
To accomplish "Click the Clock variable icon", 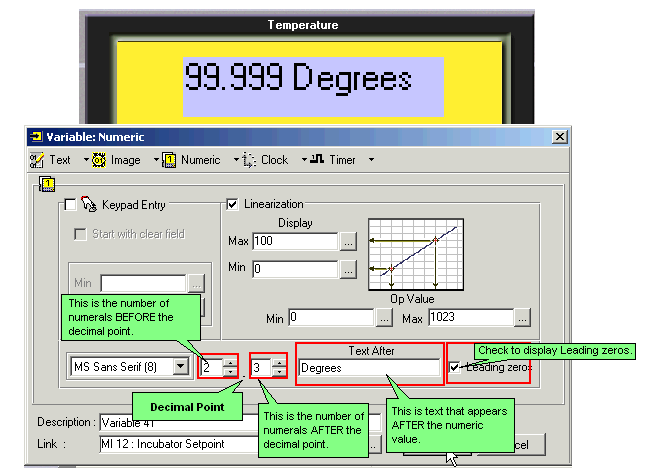I will click(249, 160).
